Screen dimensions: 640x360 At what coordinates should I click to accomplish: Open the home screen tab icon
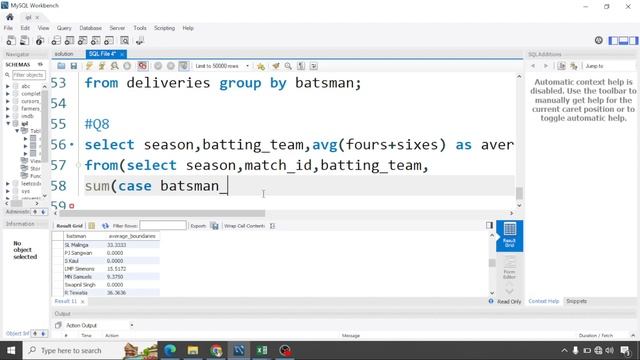click(x=10, y=17)
